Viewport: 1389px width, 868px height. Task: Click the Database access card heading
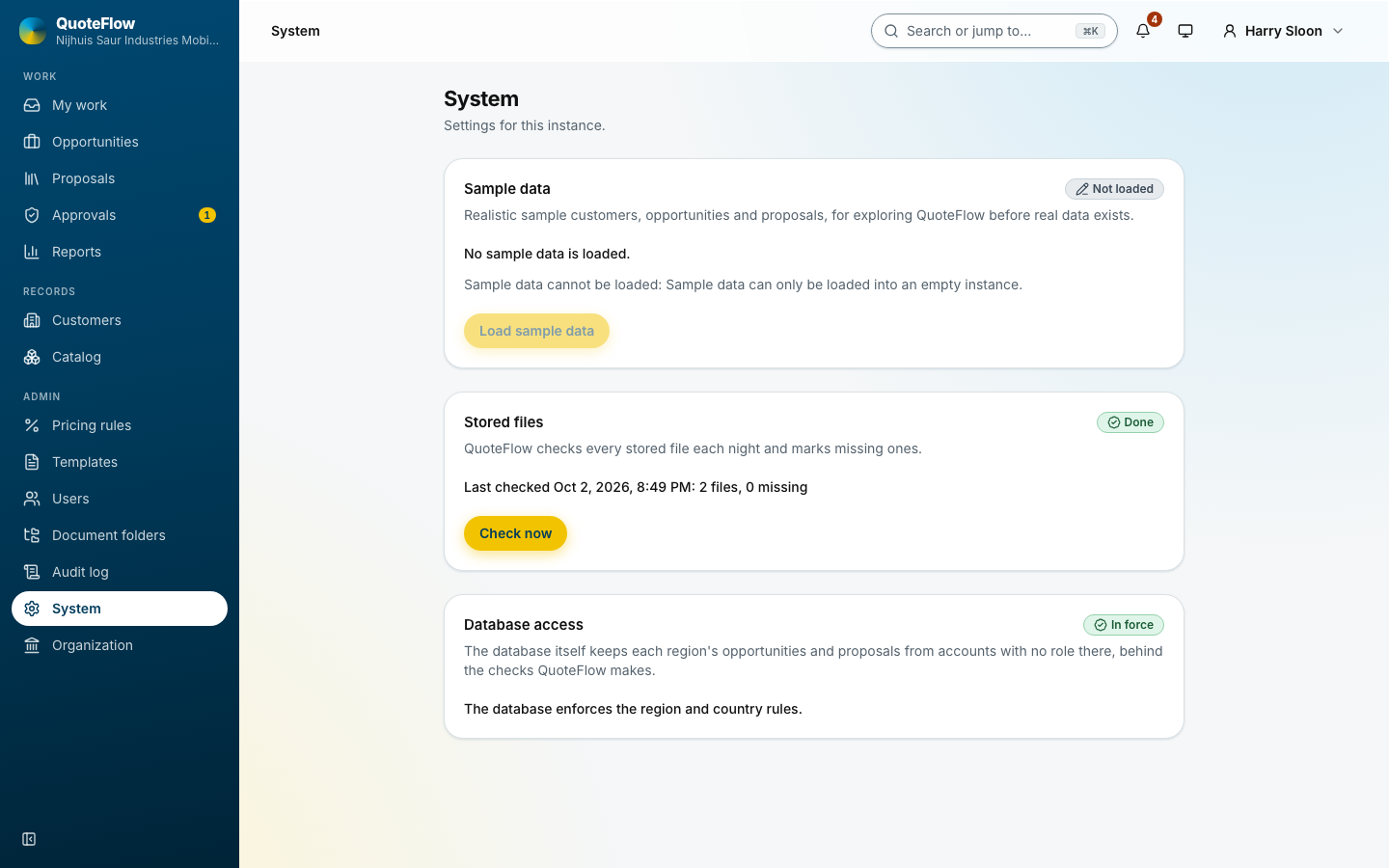coord(524,625)
